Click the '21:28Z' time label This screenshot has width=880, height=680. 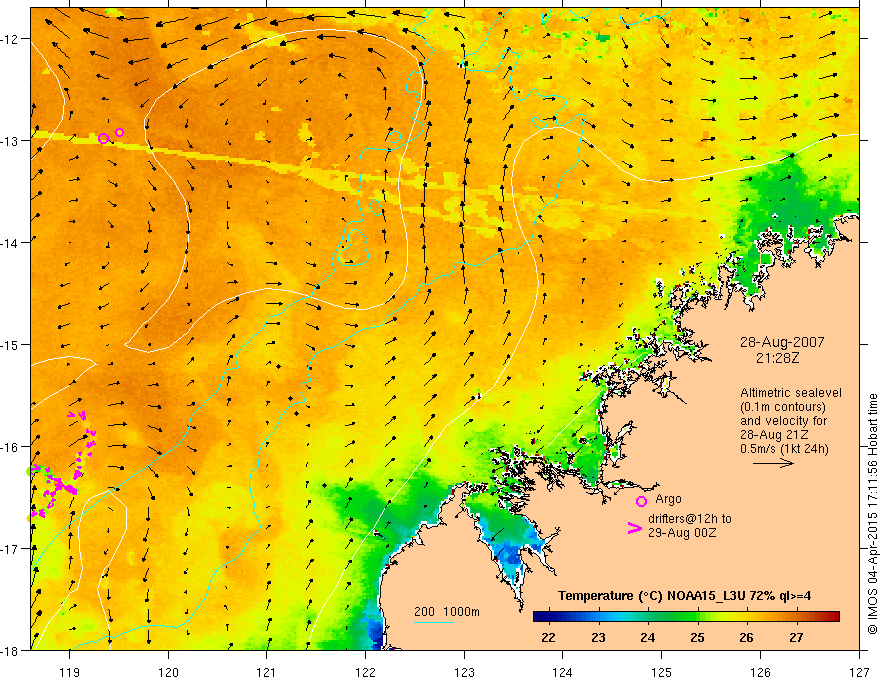click(x=777, y=357)
